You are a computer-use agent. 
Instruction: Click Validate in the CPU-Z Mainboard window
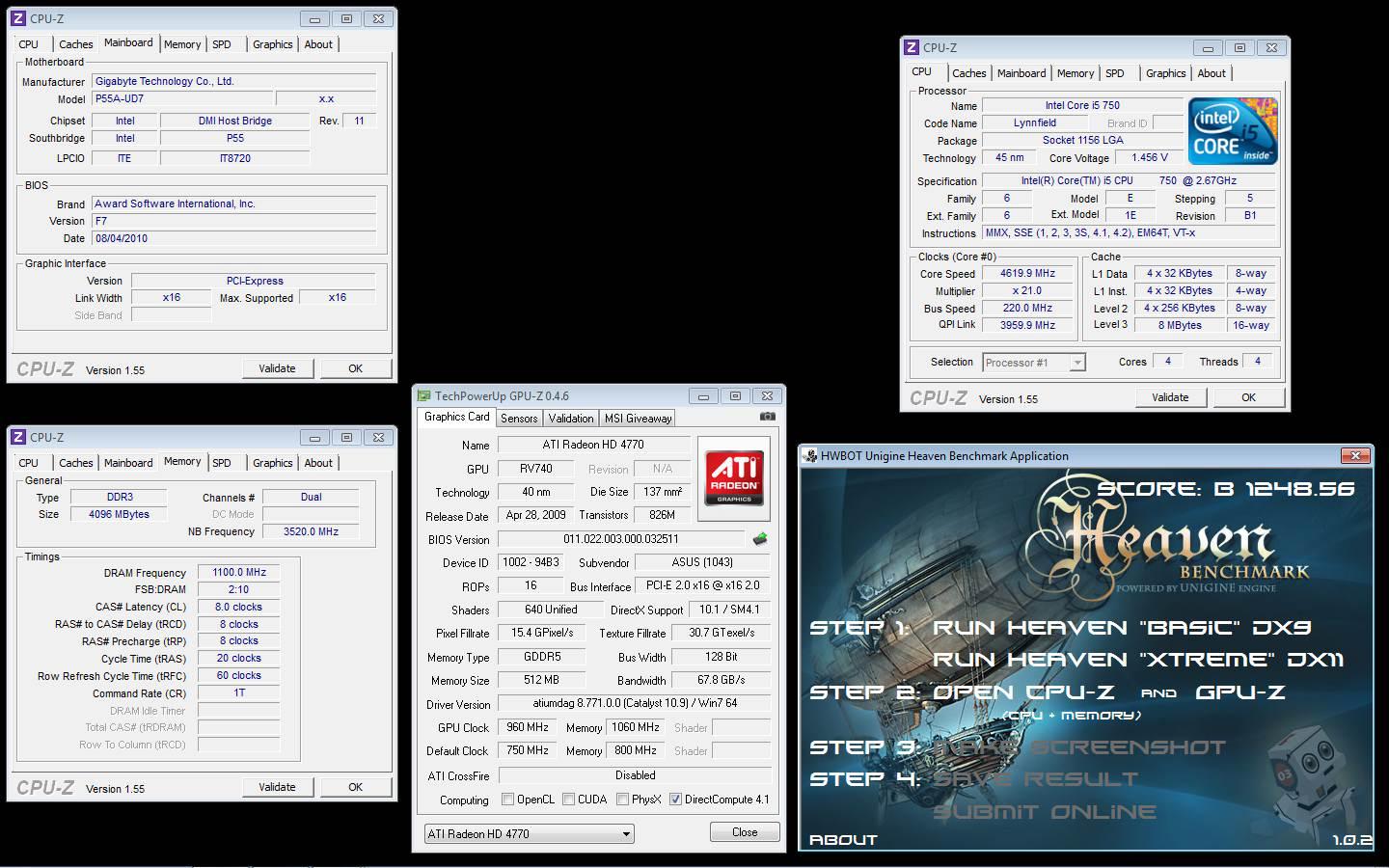pyautogui.click(x=277, y=368)
